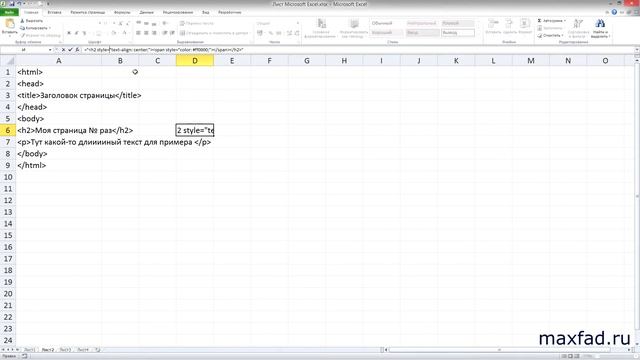The image size is (640, 360).
Task: Click the top vertical align icon
Action: (x=139, y=23)
